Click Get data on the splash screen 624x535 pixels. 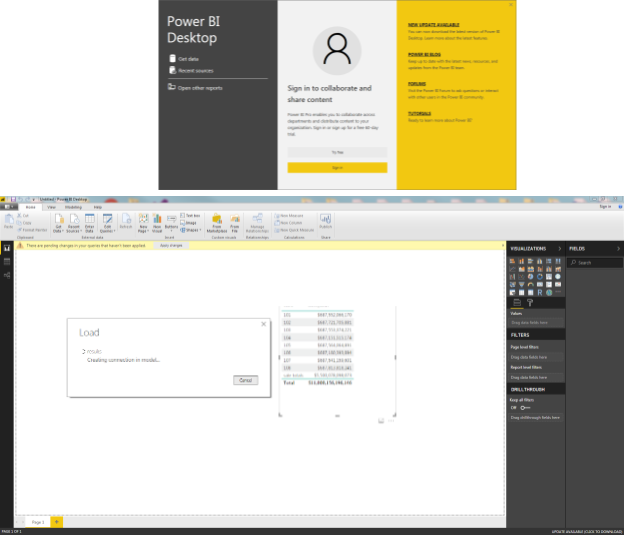pos(184,59)
